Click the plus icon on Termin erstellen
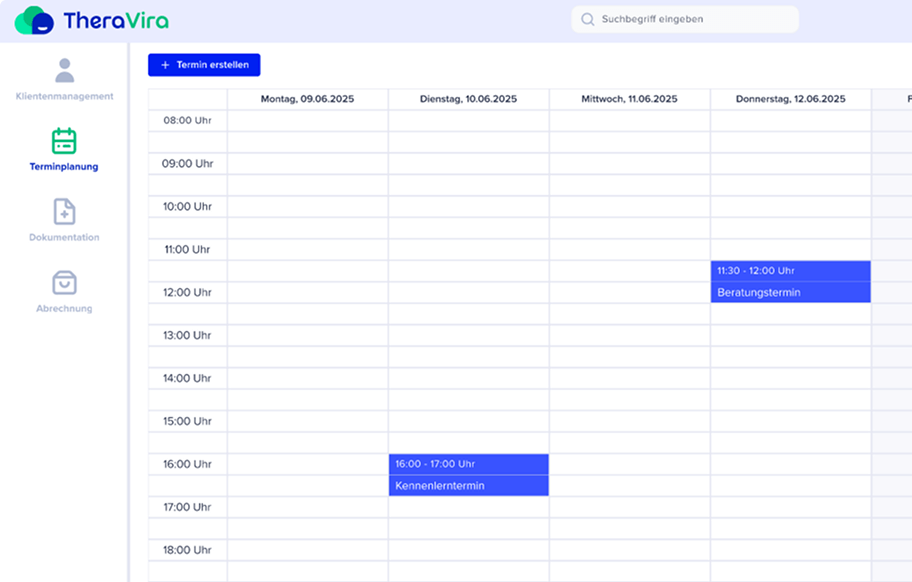 pyautogui.click(x=165, y=65)
